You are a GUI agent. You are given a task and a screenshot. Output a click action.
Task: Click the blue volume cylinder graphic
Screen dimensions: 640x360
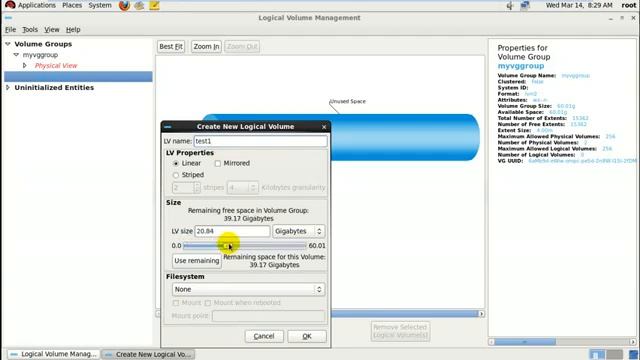(x=404, y=138)
